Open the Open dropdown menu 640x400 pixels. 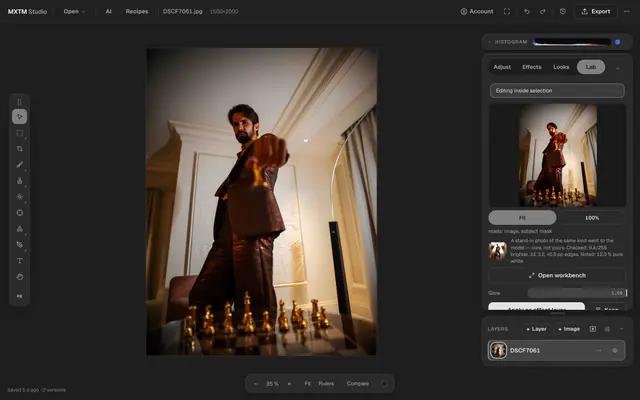[74, 11]
